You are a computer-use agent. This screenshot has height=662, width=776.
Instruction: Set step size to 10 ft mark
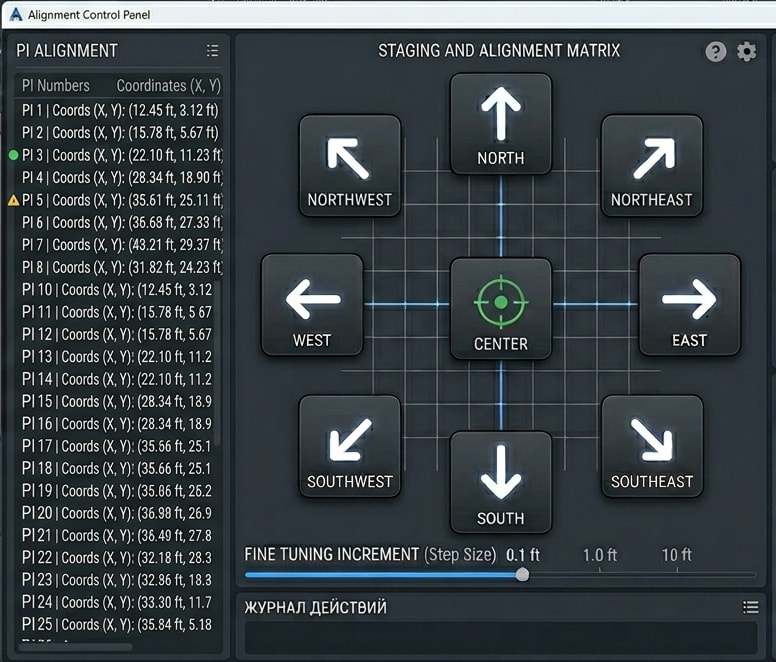click(x=677, y=555)
